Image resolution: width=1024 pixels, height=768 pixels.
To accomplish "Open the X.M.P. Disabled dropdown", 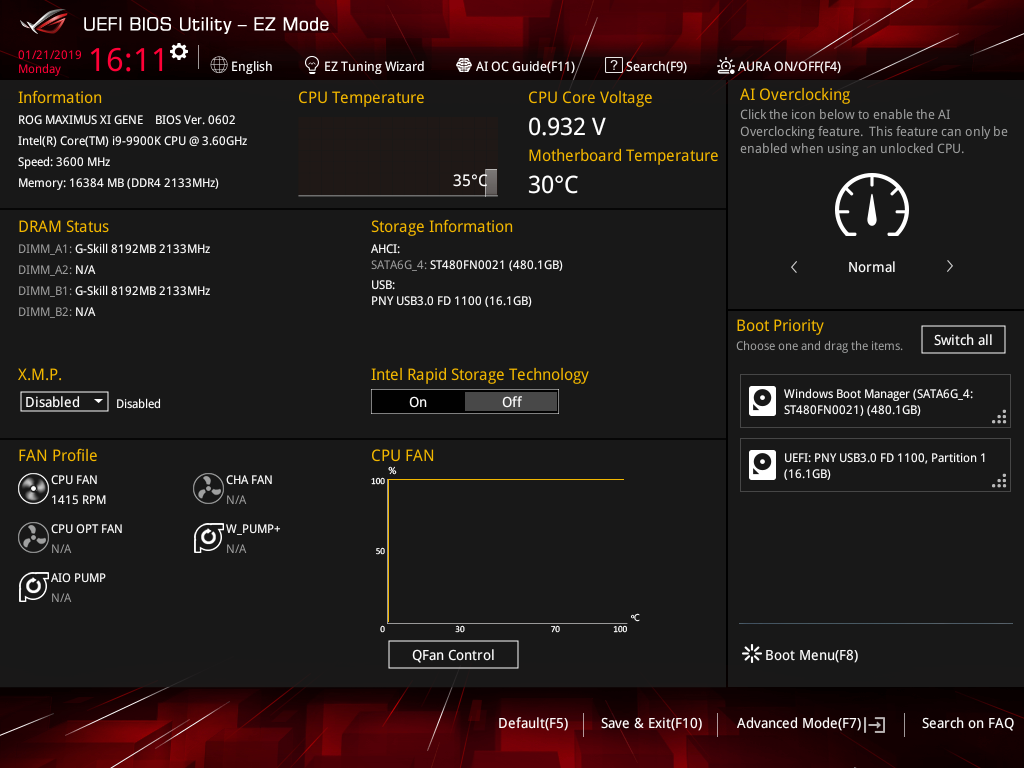I will tap(64, 402).
